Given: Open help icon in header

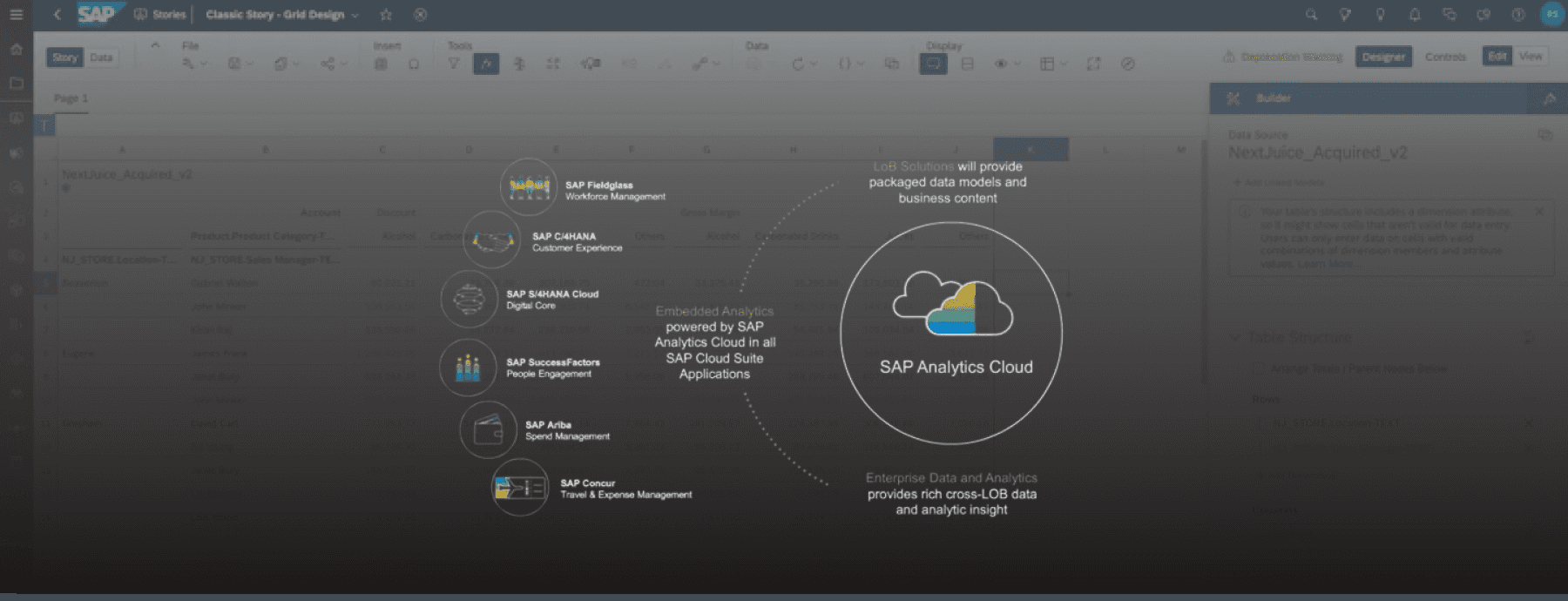Looking at the screenshot, I should pos(1518,15).
